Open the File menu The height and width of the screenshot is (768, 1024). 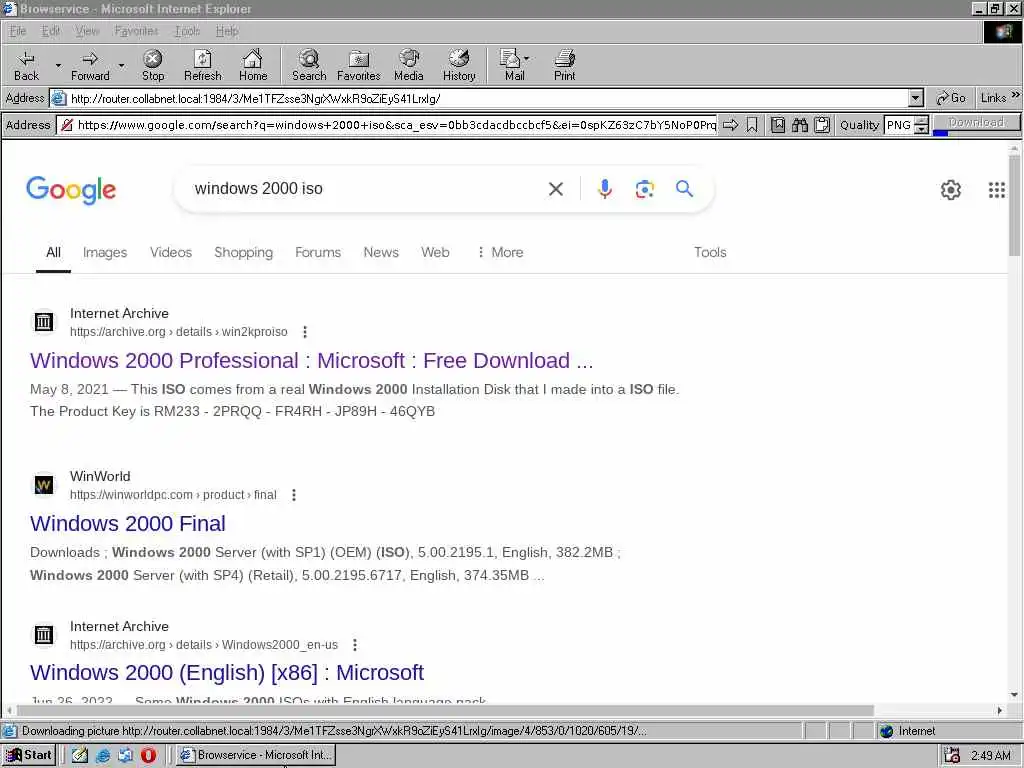(x=18, y=31)
